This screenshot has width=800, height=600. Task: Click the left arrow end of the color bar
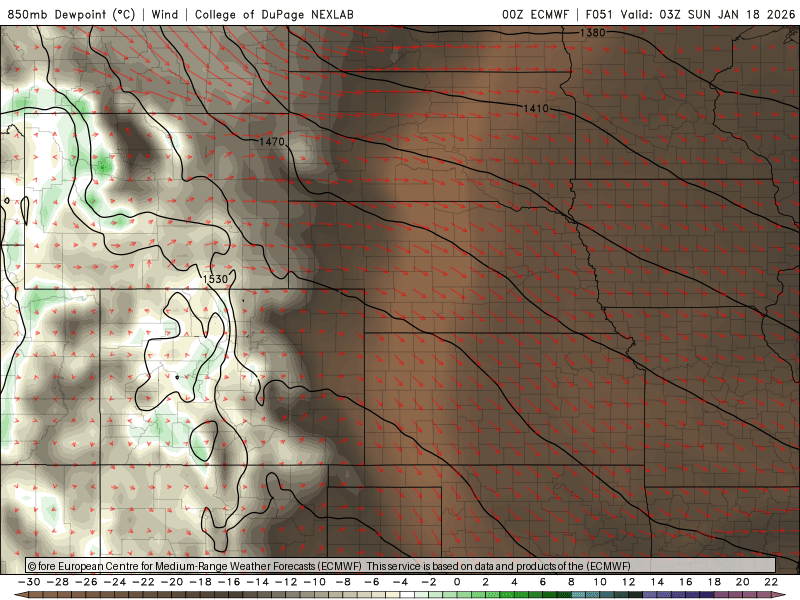19,595
